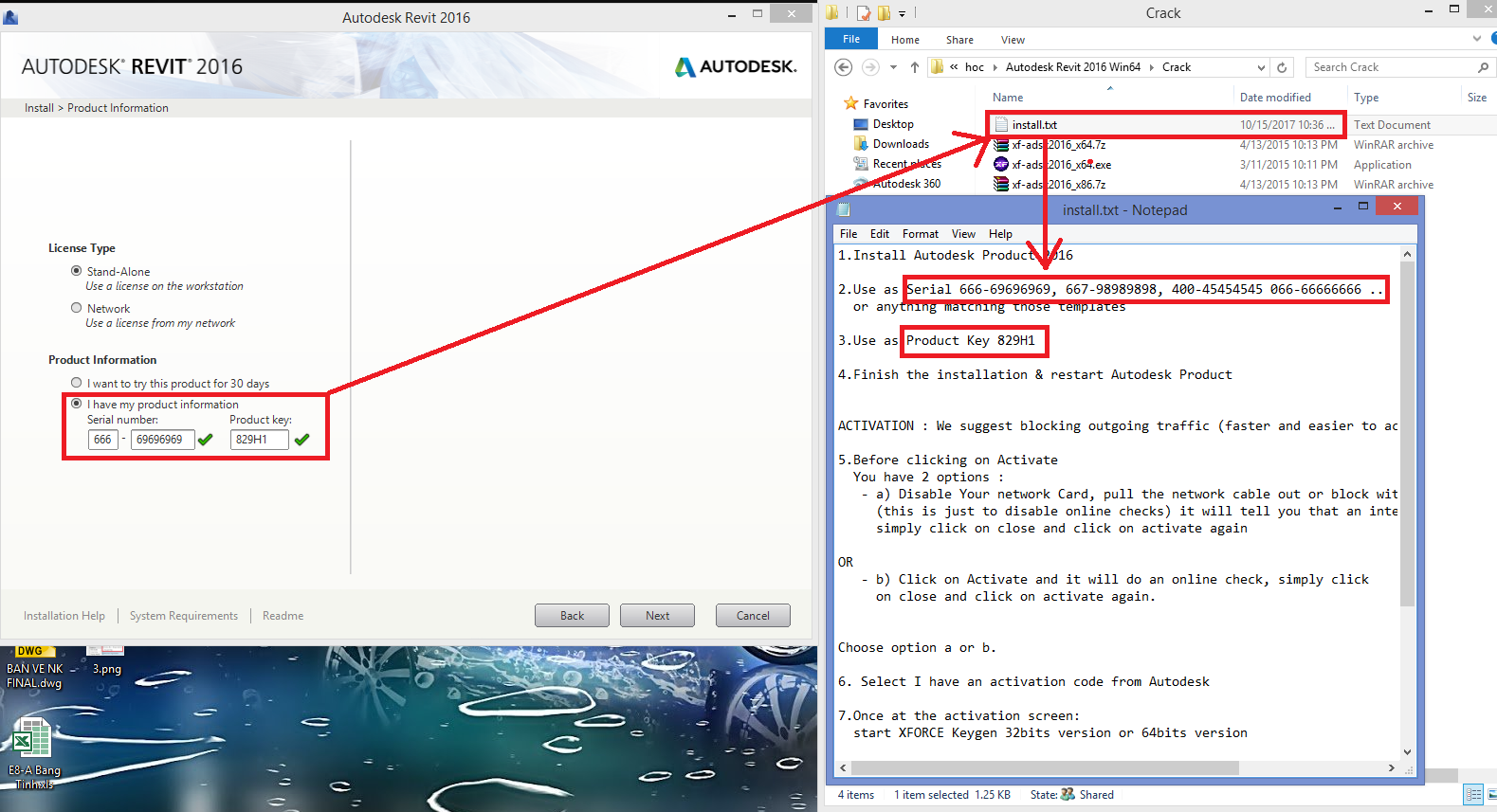Switch to the Share ribbon tab
1497x812 pixels.
coord(959,40)
